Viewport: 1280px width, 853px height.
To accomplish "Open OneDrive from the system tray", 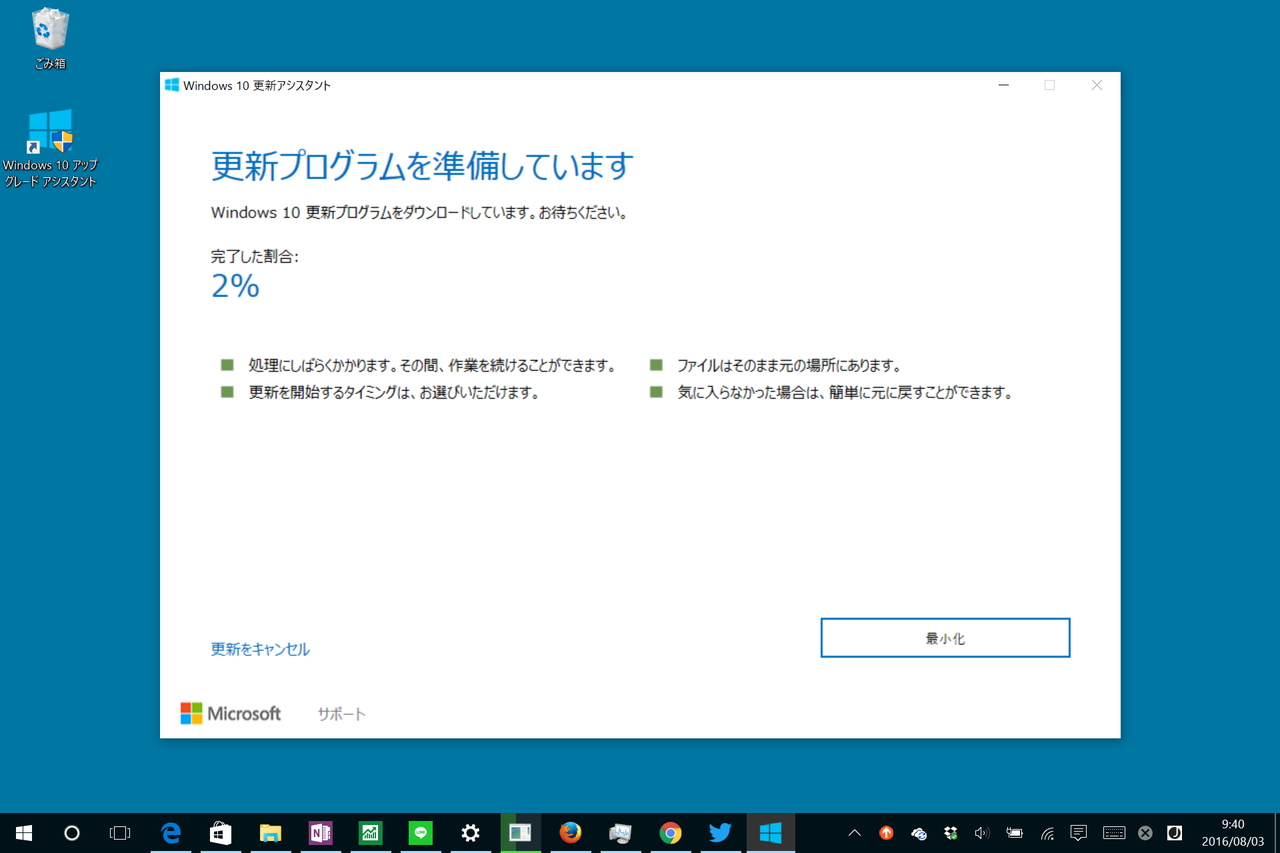I will tap(918, 832).
